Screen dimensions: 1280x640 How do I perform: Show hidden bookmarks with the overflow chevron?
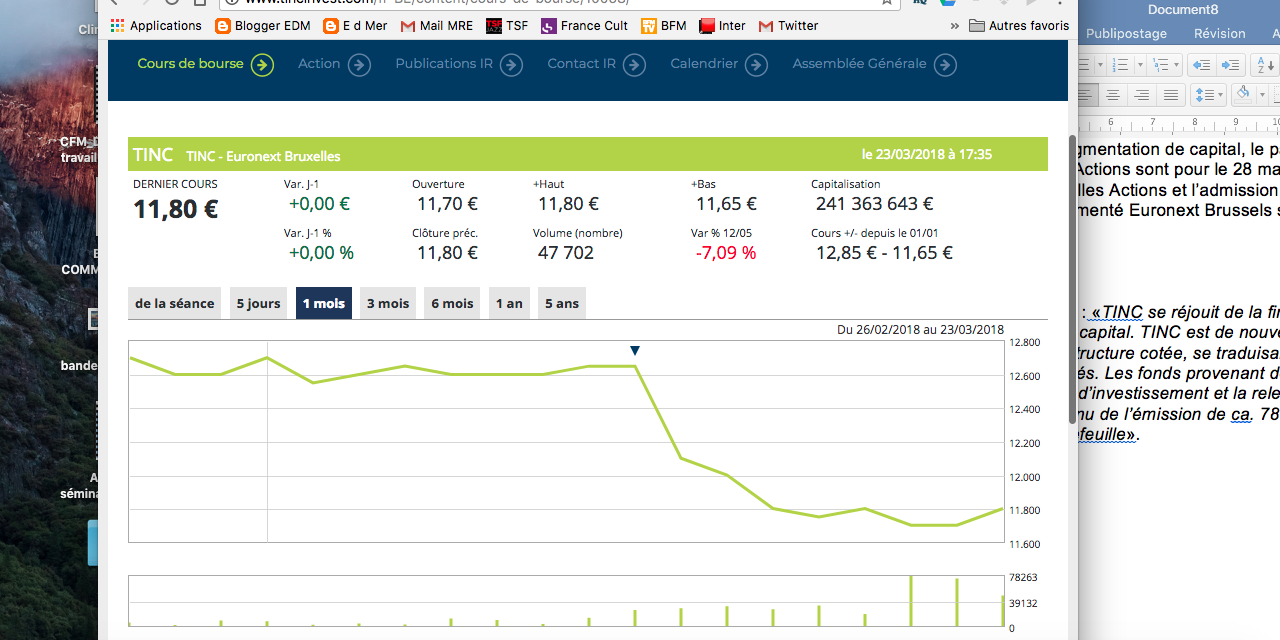pyautogui.click(x=954, y=26)
